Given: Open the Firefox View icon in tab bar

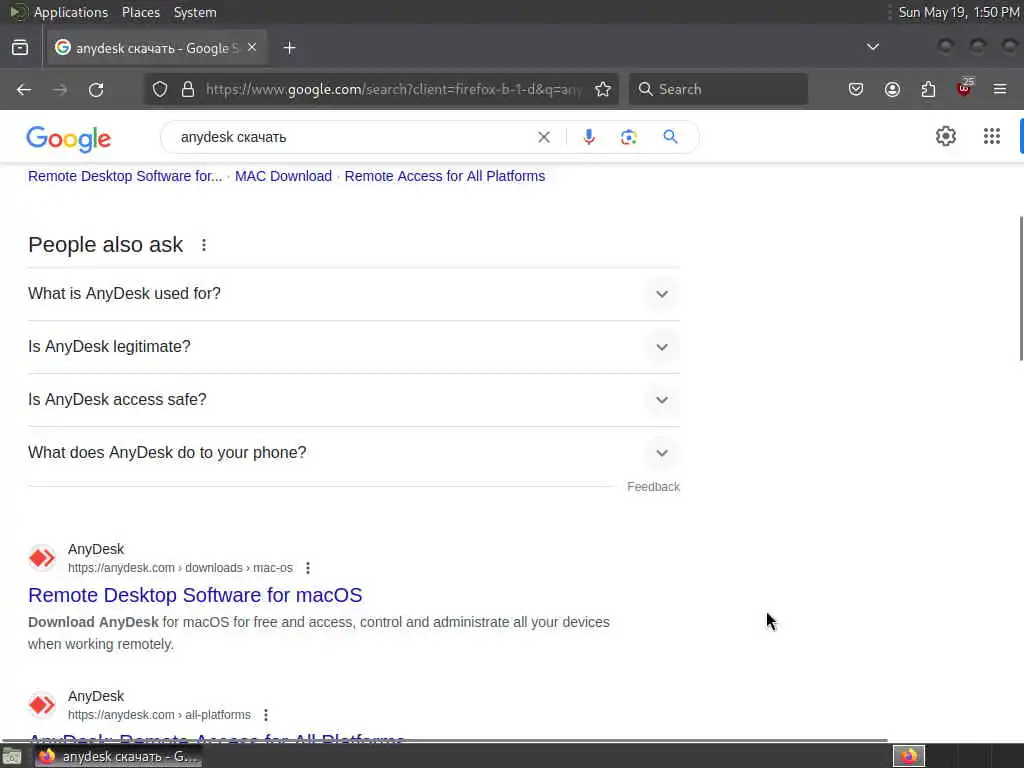Looking at the screenshot, I should pyautogui.click(x=20, y=48).
